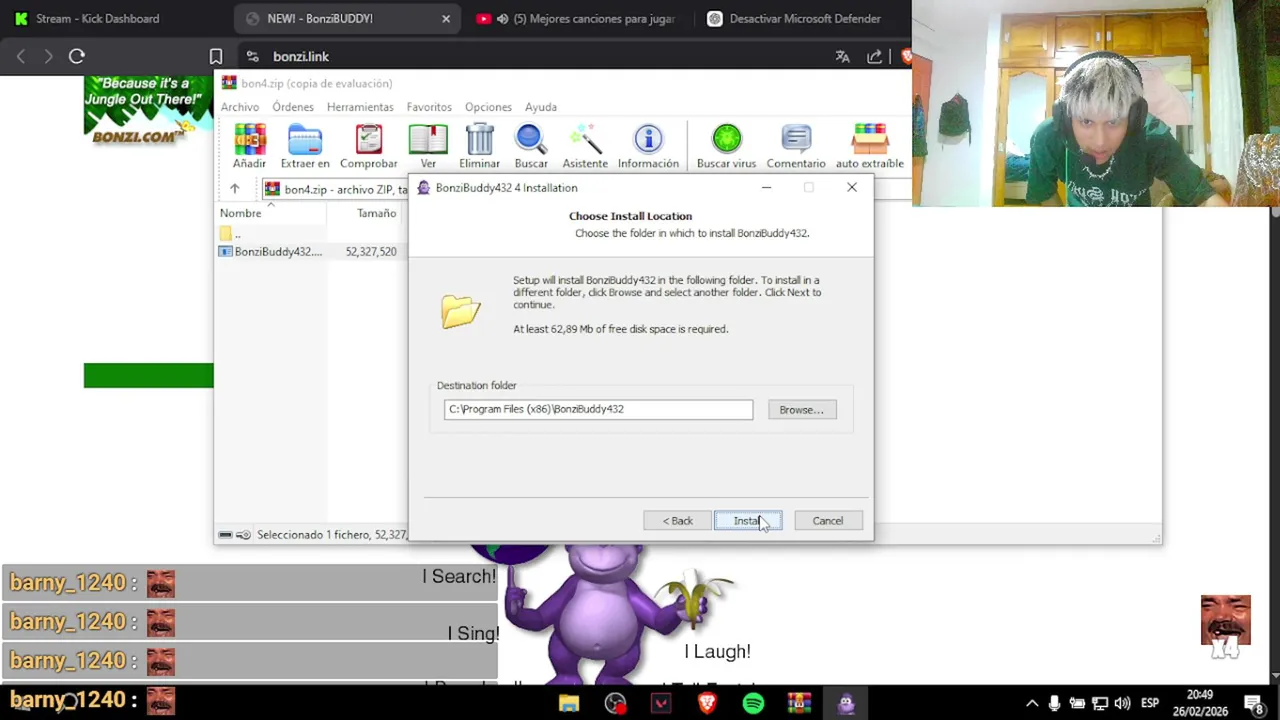This screenshot has height=720, width=1280.
Task: Mute the audio on YouTube tab
Action: pos(502,18)
